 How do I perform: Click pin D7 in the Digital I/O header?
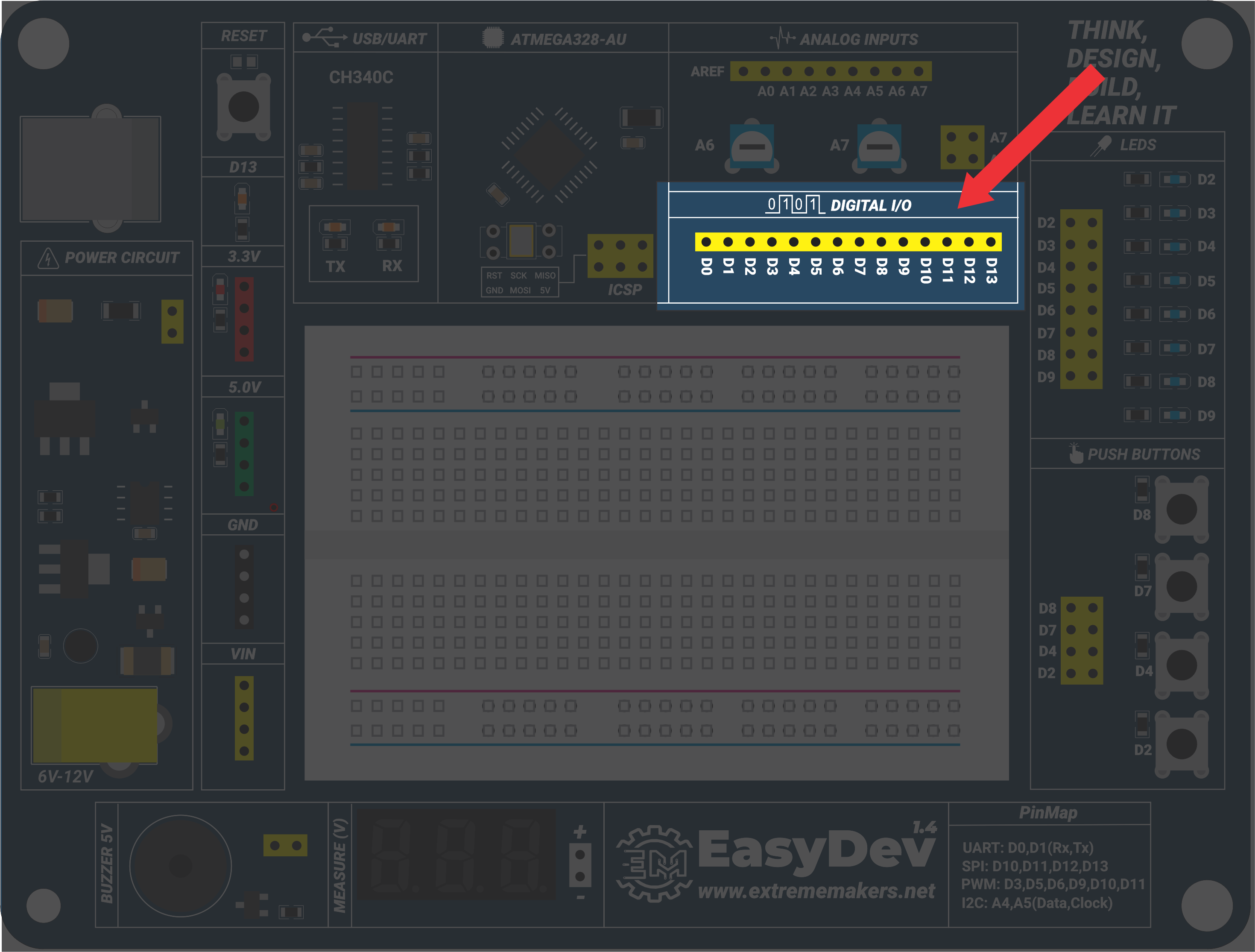point(860,242)
